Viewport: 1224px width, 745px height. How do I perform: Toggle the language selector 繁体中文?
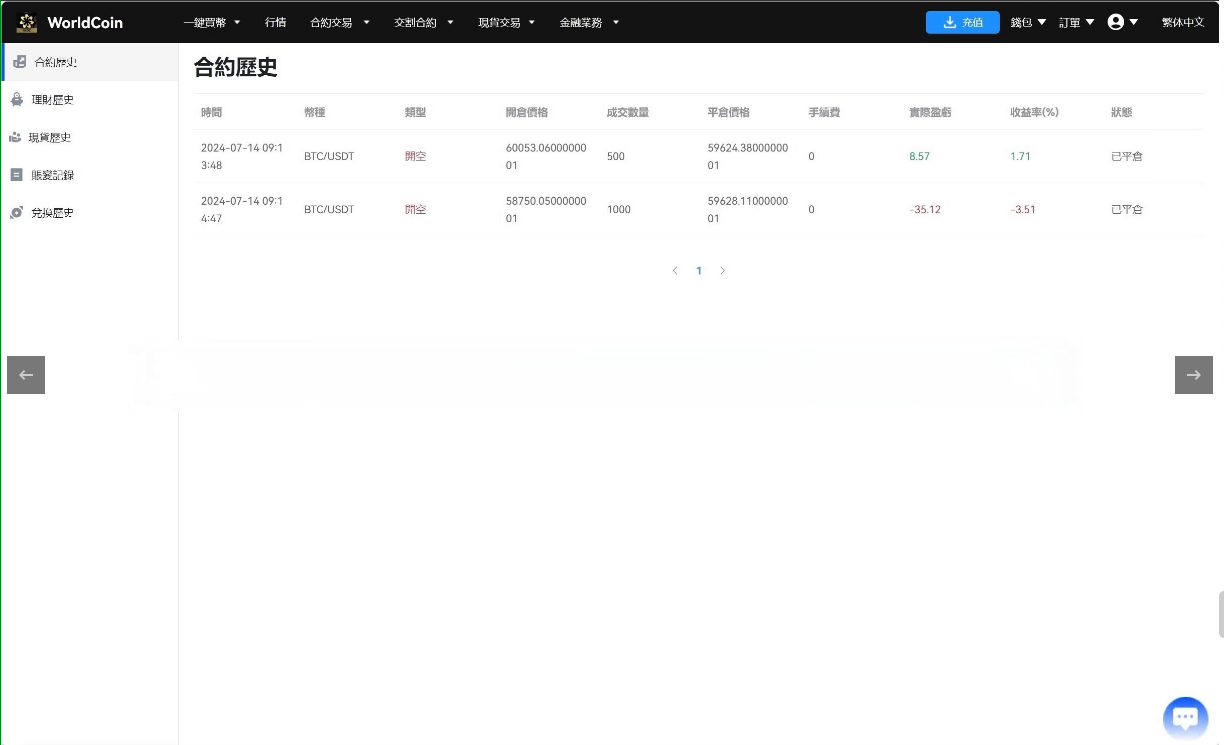coord(1183,21)
